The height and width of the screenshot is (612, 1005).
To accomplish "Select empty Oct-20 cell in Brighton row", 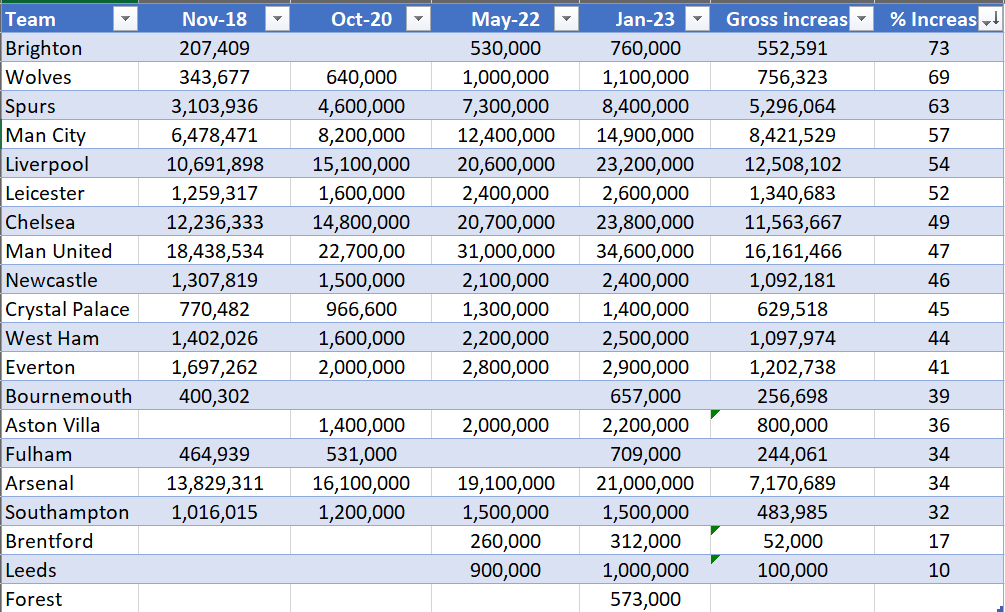I will tap(361, 48).
